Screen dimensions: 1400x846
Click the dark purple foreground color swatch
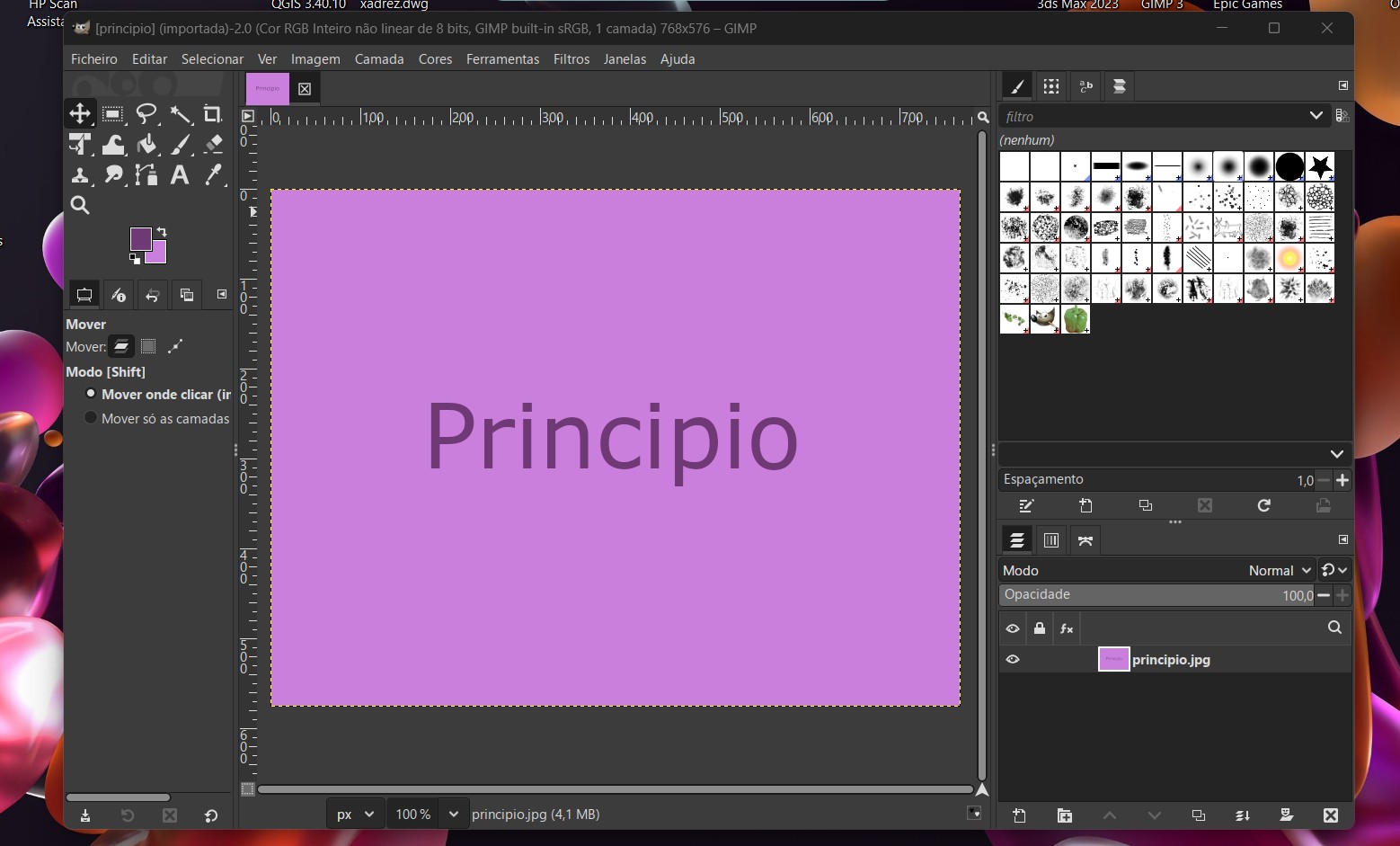[x=140, y=239]
